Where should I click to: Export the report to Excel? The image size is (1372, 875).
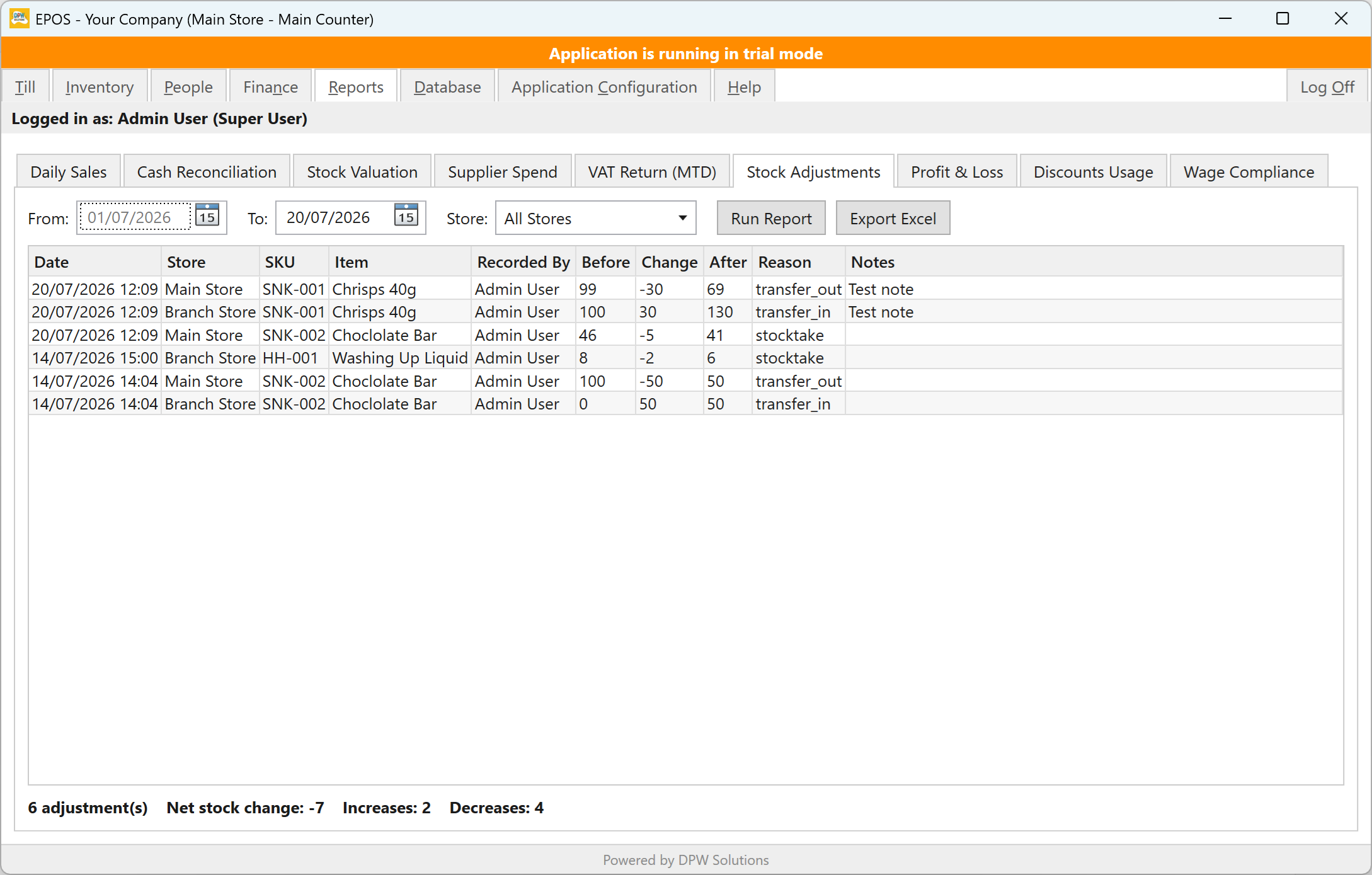[x=893, y=218]
